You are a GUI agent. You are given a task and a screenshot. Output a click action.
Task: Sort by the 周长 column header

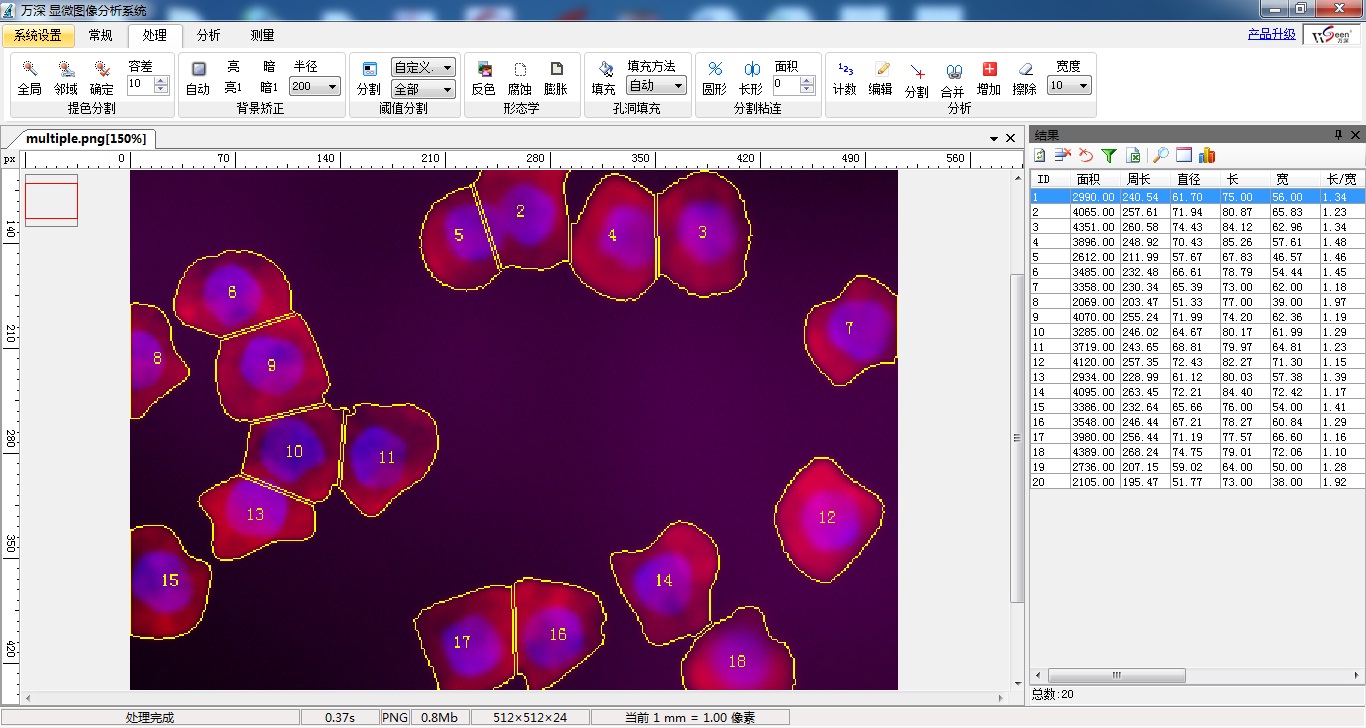tap(1145, 179)
